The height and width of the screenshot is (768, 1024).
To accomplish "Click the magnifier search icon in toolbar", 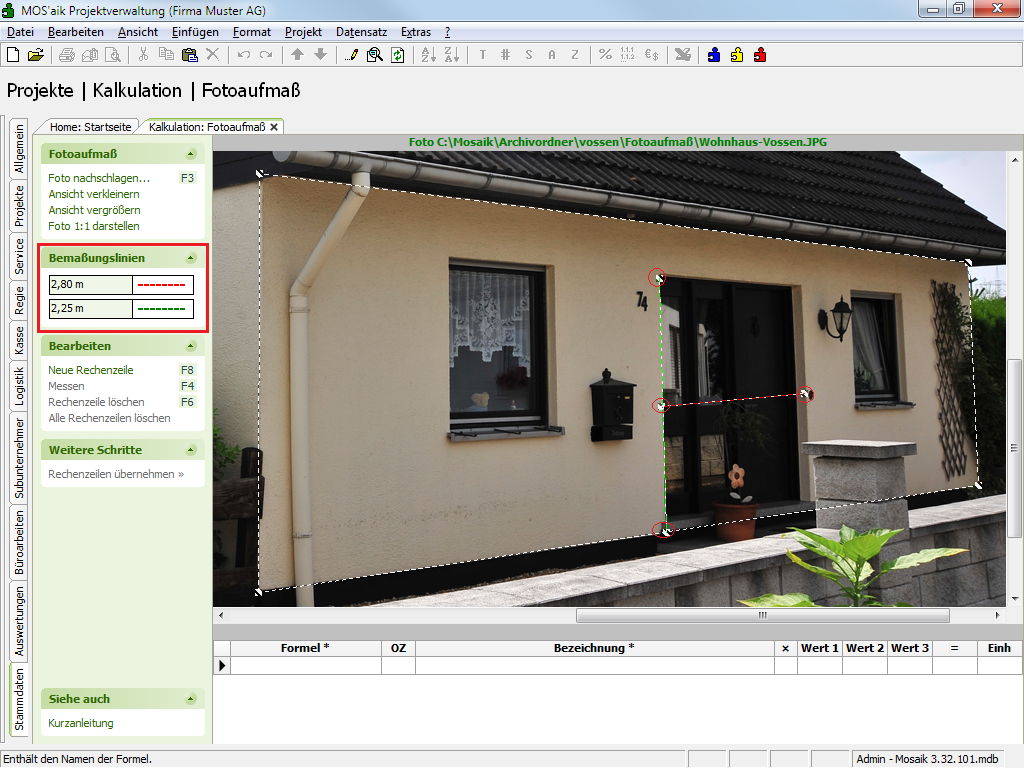I will click(374, 55).
